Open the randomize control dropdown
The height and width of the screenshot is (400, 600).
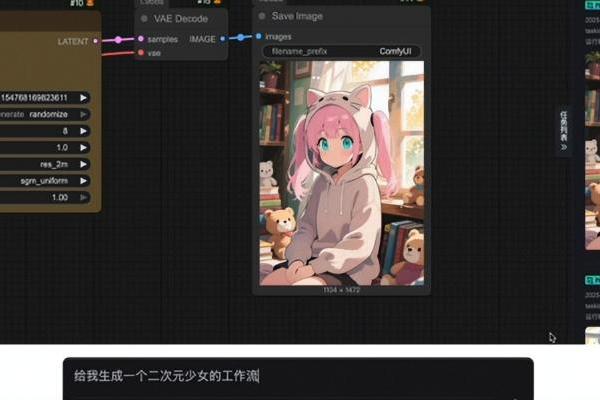pyautogui.click(x=83, y=114)
